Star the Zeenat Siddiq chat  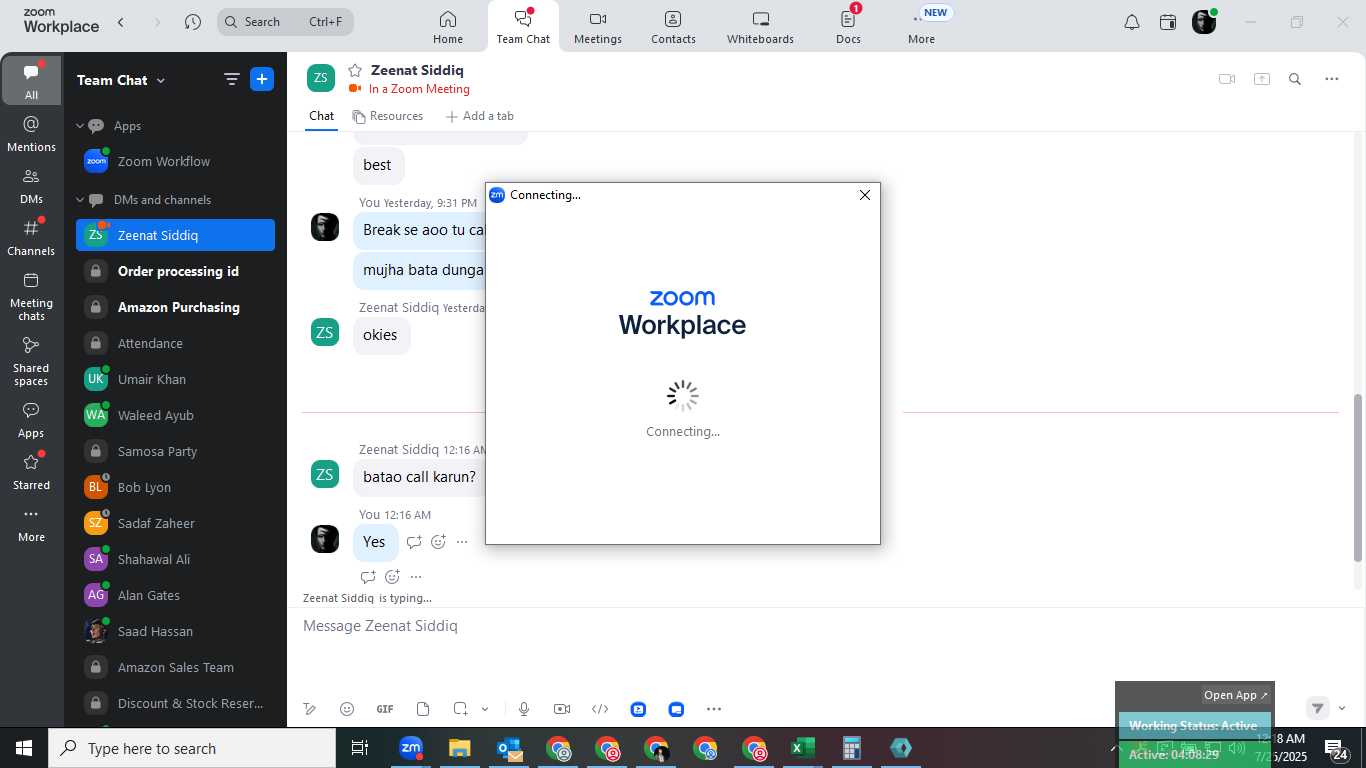tap(355, 70)
